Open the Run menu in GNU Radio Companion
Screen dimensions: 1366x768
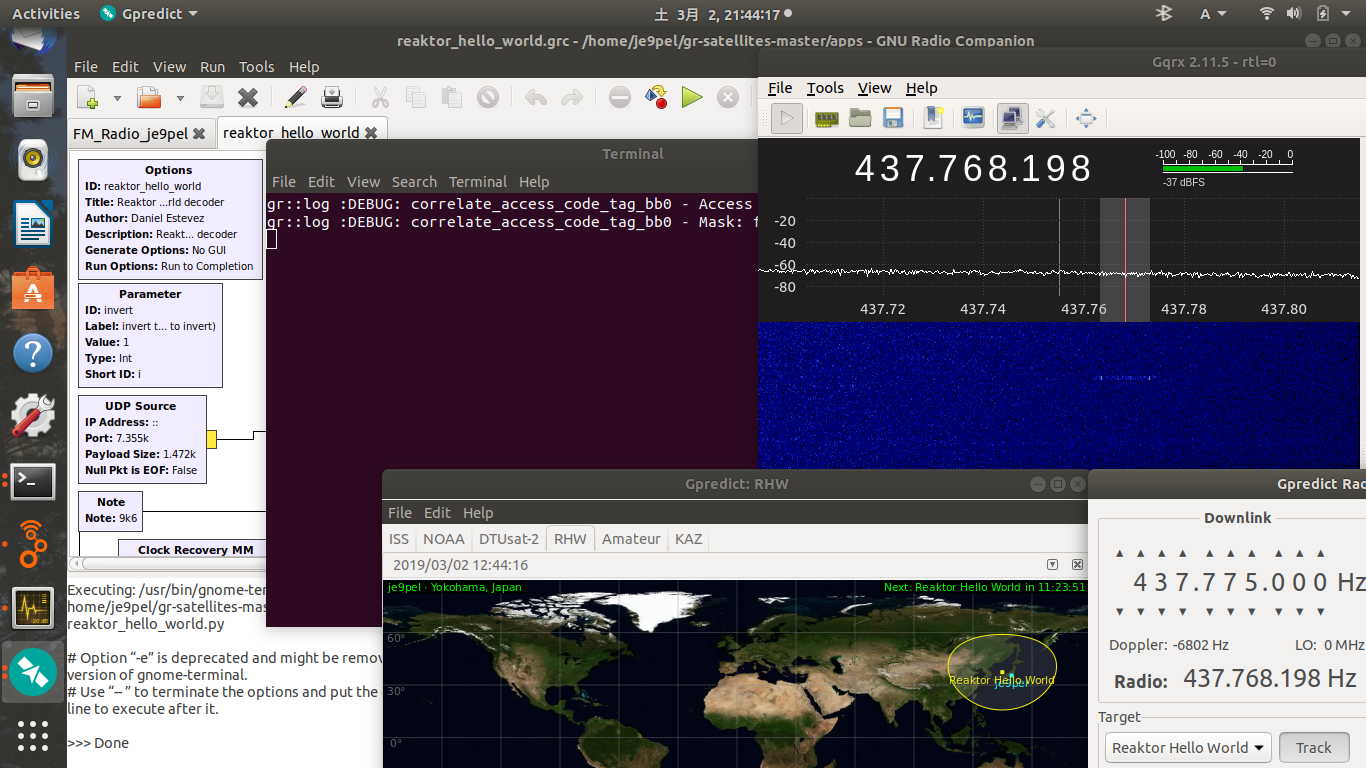click(212, 67)
